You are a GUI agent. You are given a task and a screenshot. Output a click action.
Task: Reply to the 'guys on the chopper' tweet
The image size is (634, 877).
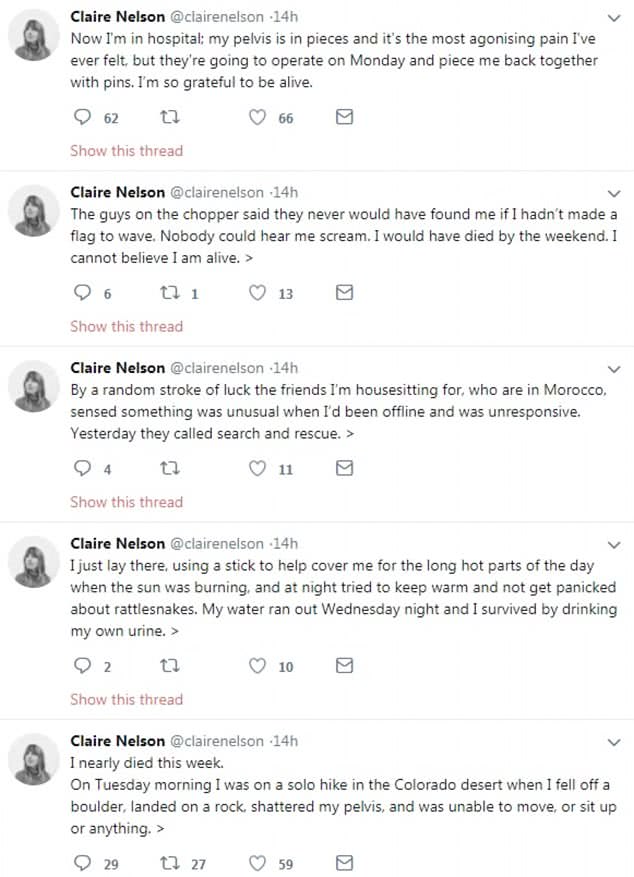pos(84,294)
